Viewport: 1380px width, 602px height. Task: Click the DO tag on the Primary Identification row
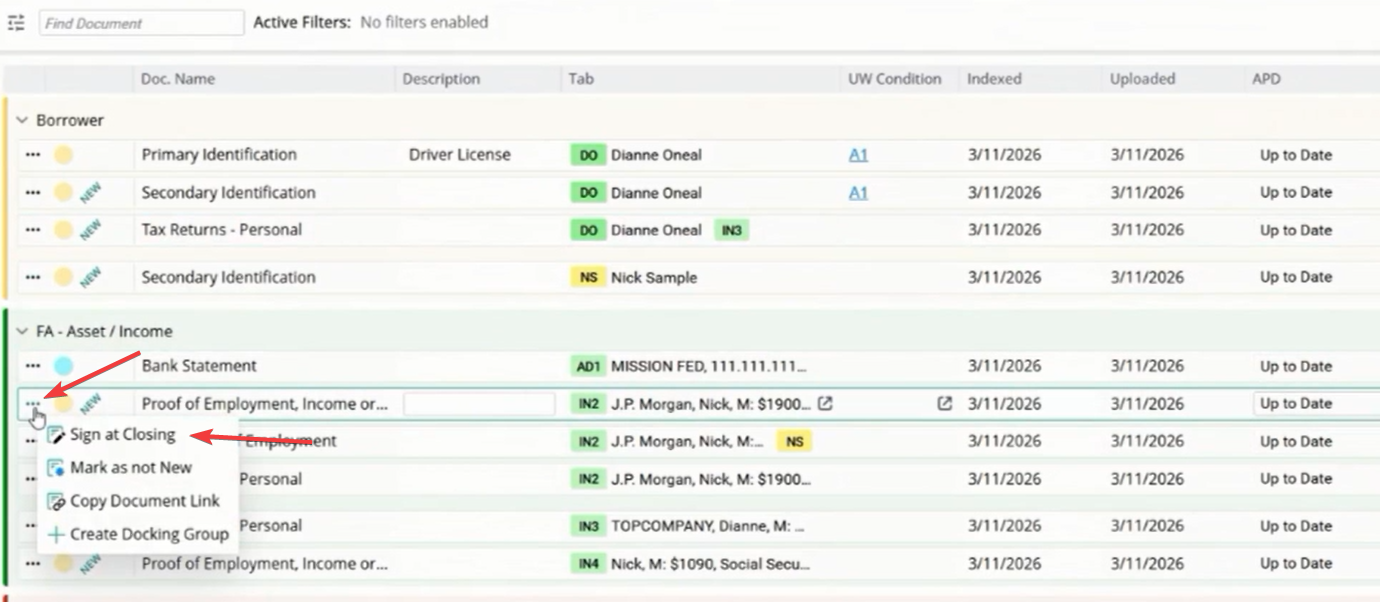pos(588,155)
